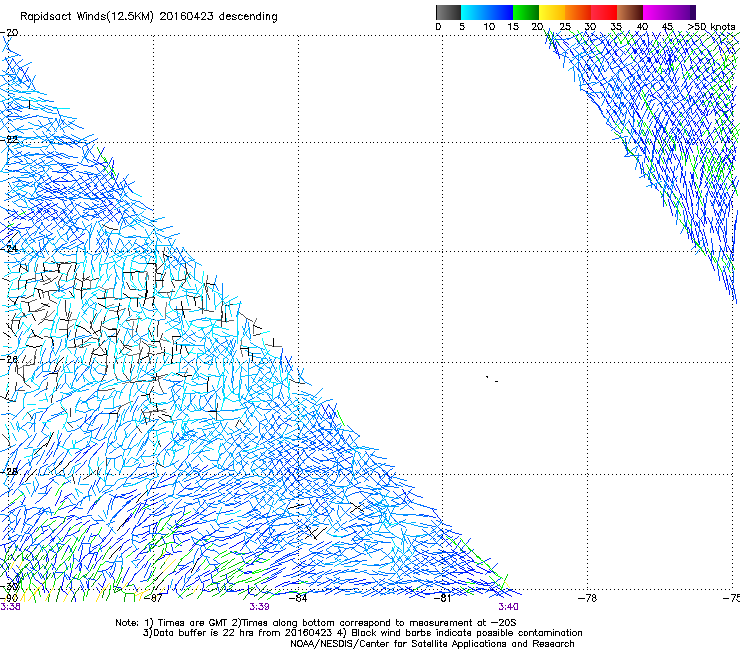Click the green 15-20 knots color segment
This screenshot has width=740, height=650.
(x=526, y=12)
